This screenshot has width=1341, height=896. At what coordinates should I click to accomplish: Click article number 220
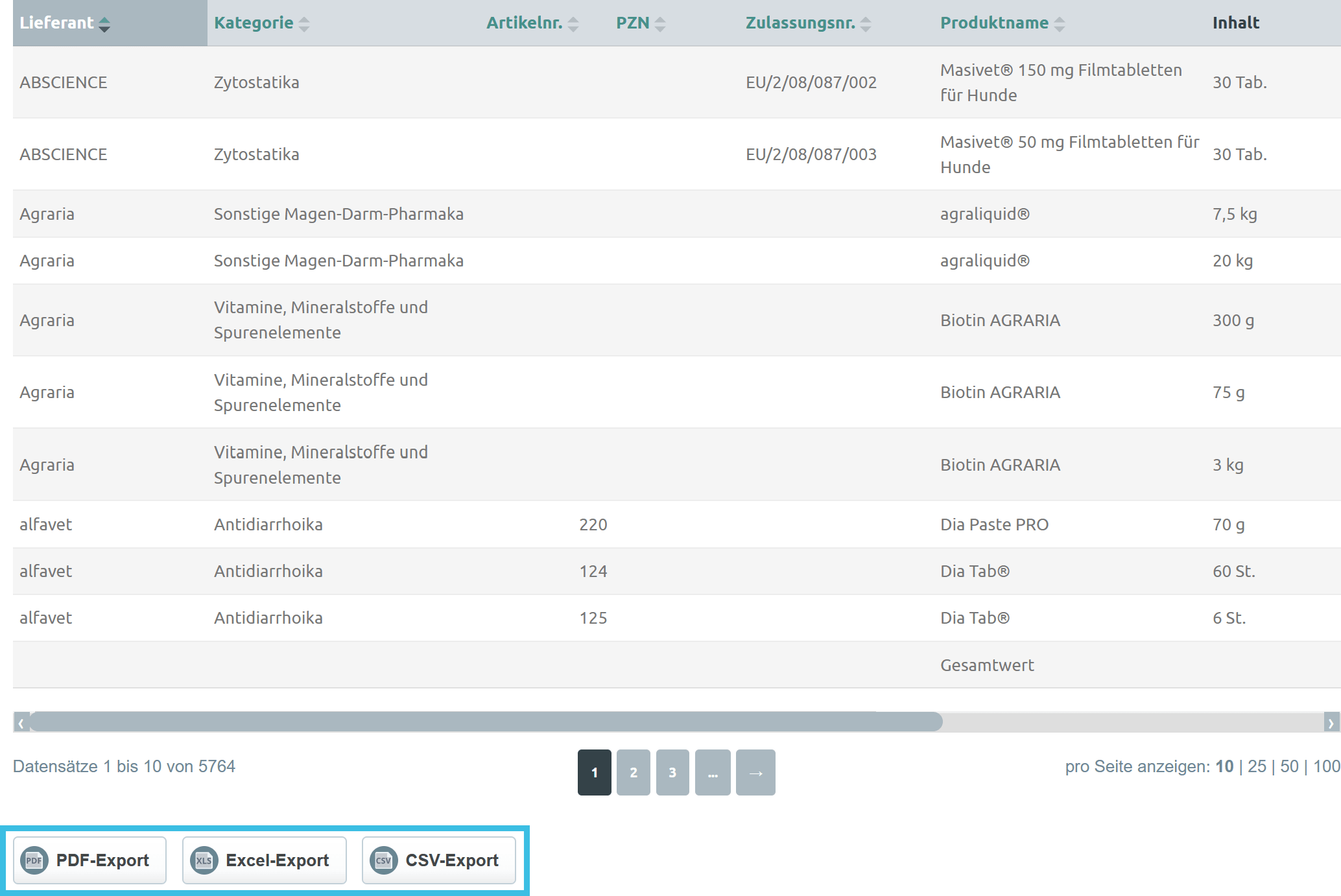click(593, 525)
